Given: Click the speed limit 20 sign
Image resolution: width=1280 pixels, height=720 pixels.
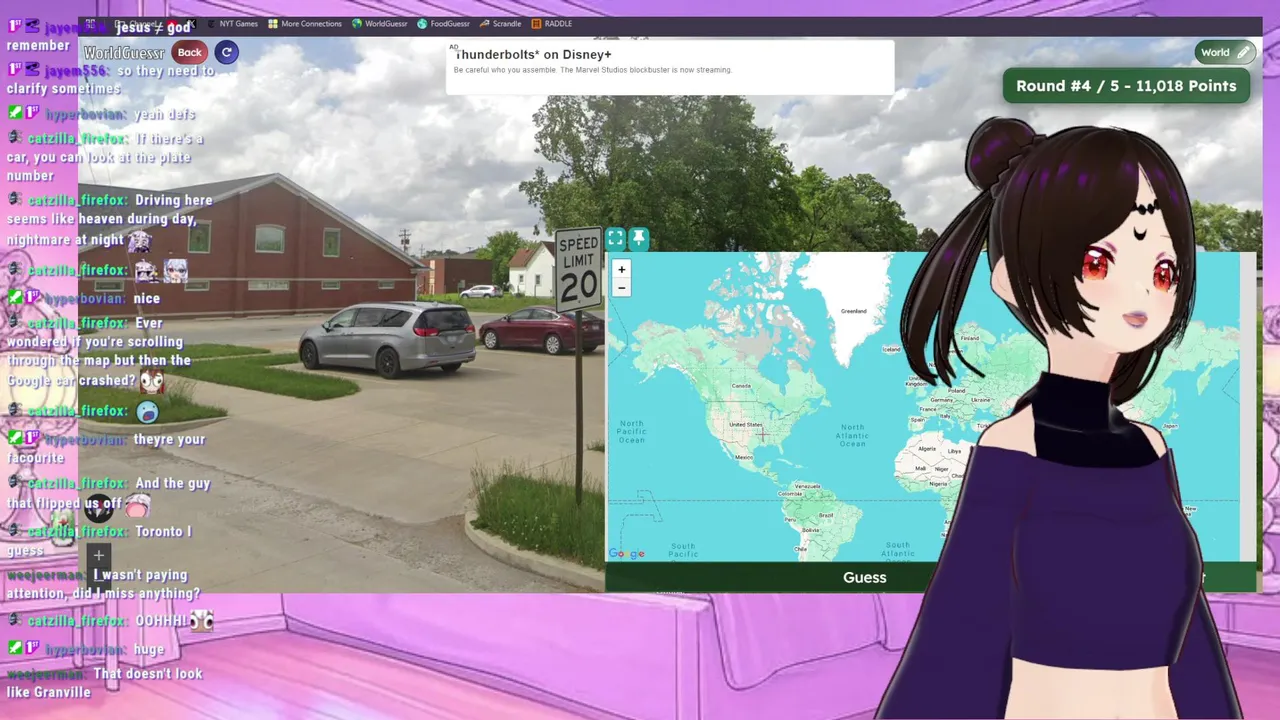Looking at the screenshot, I should (578, 270).
